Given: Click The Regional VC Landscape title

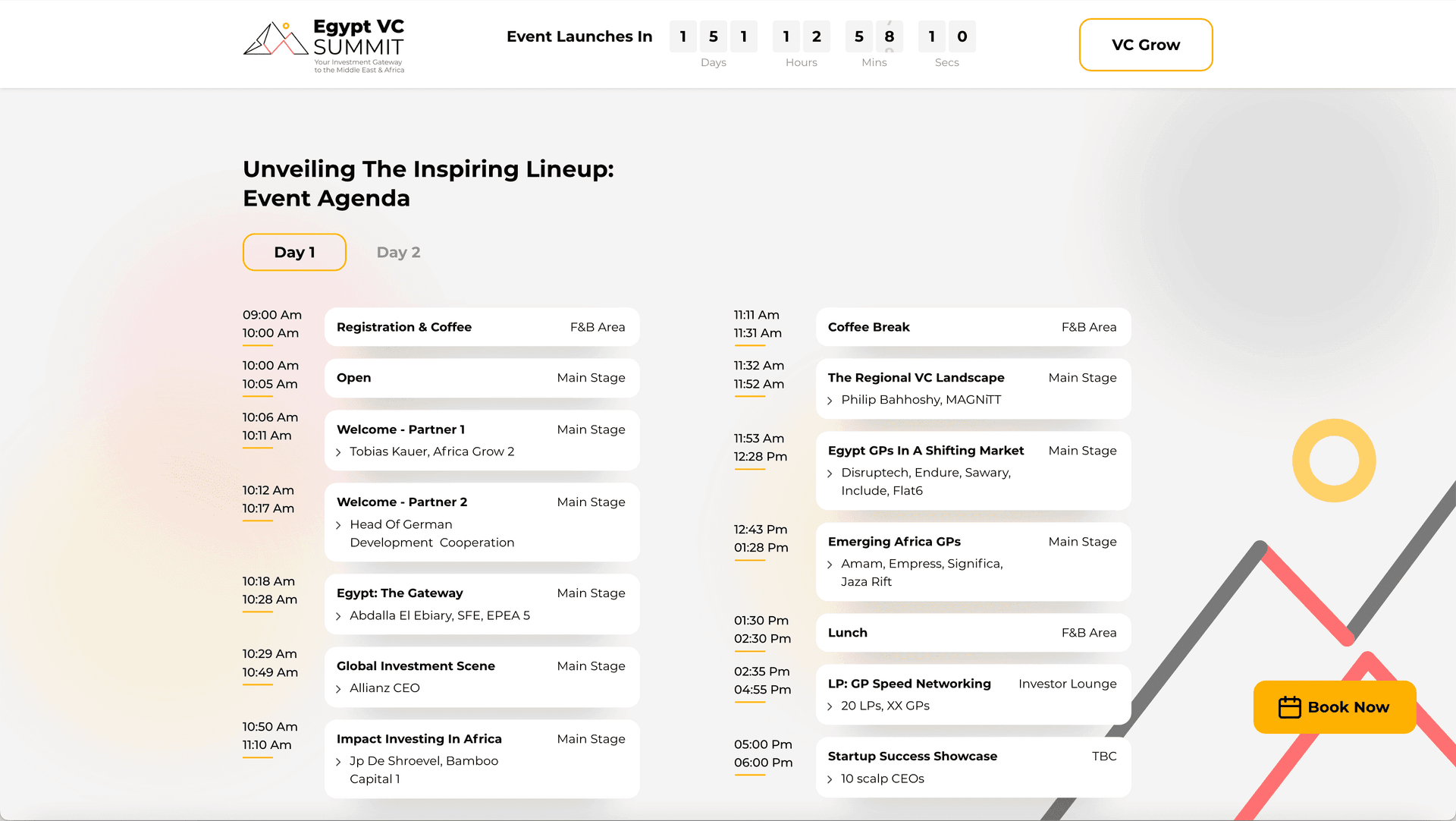Looking at the screenshot, I should 916,378.
